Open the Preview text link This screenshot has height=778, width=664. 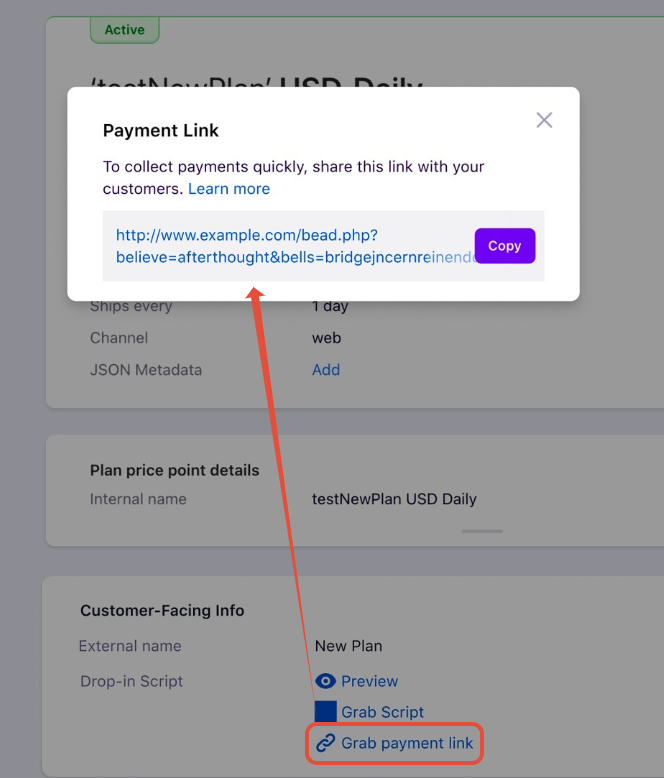[369, 681]
